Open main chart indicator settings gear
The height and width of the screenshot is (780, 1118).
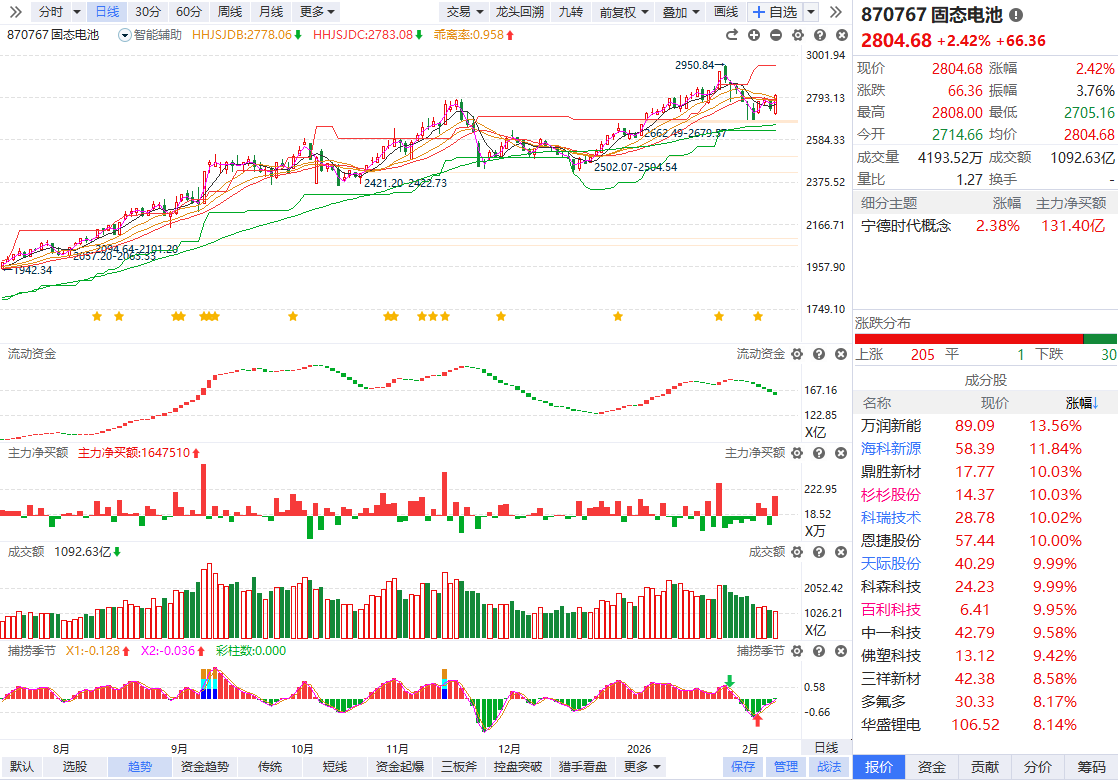[796, 35]
